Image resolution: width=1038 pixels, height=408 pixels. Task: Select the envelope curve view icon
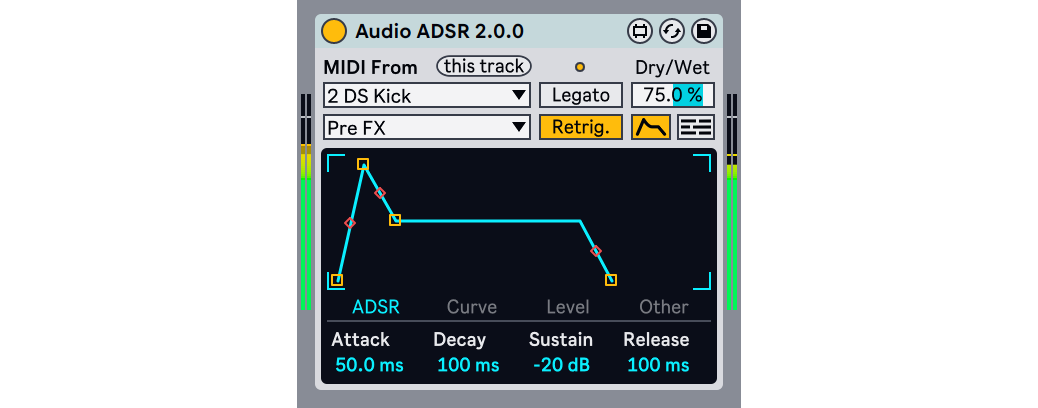pos(651,127)
